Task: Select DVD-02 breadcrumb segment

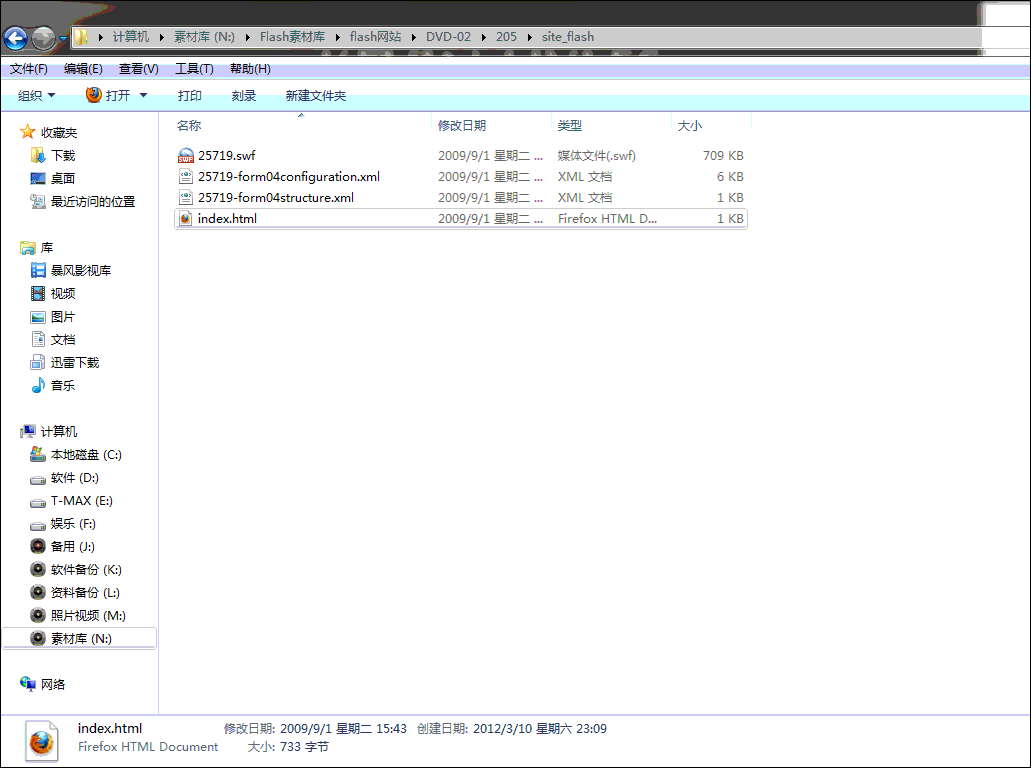Action: (448, 37)
